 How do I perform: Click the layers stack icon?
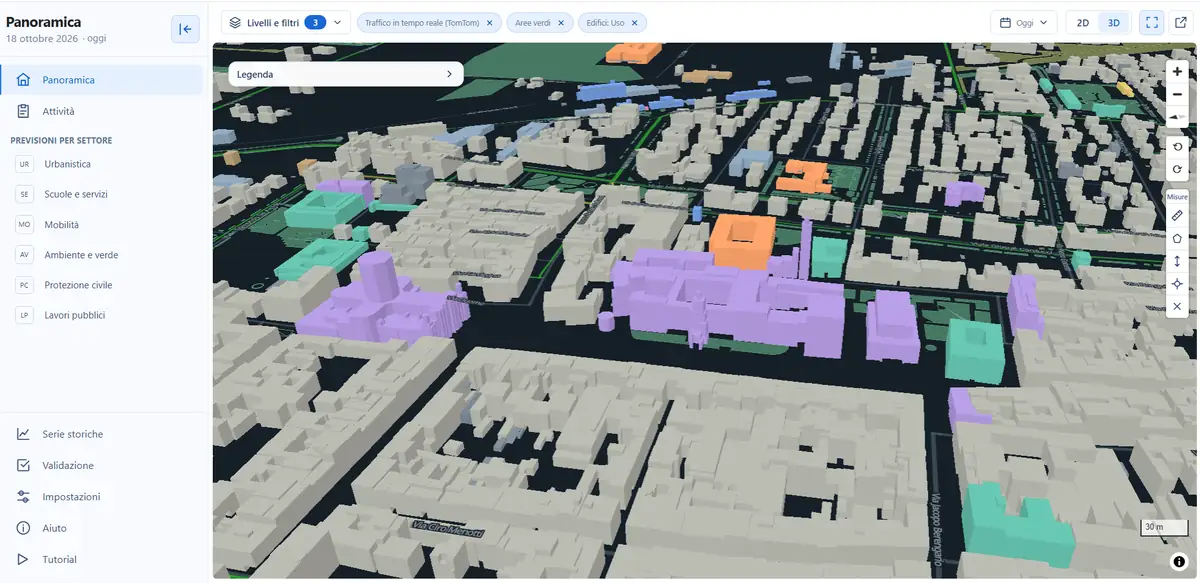(x=236, y=22)
